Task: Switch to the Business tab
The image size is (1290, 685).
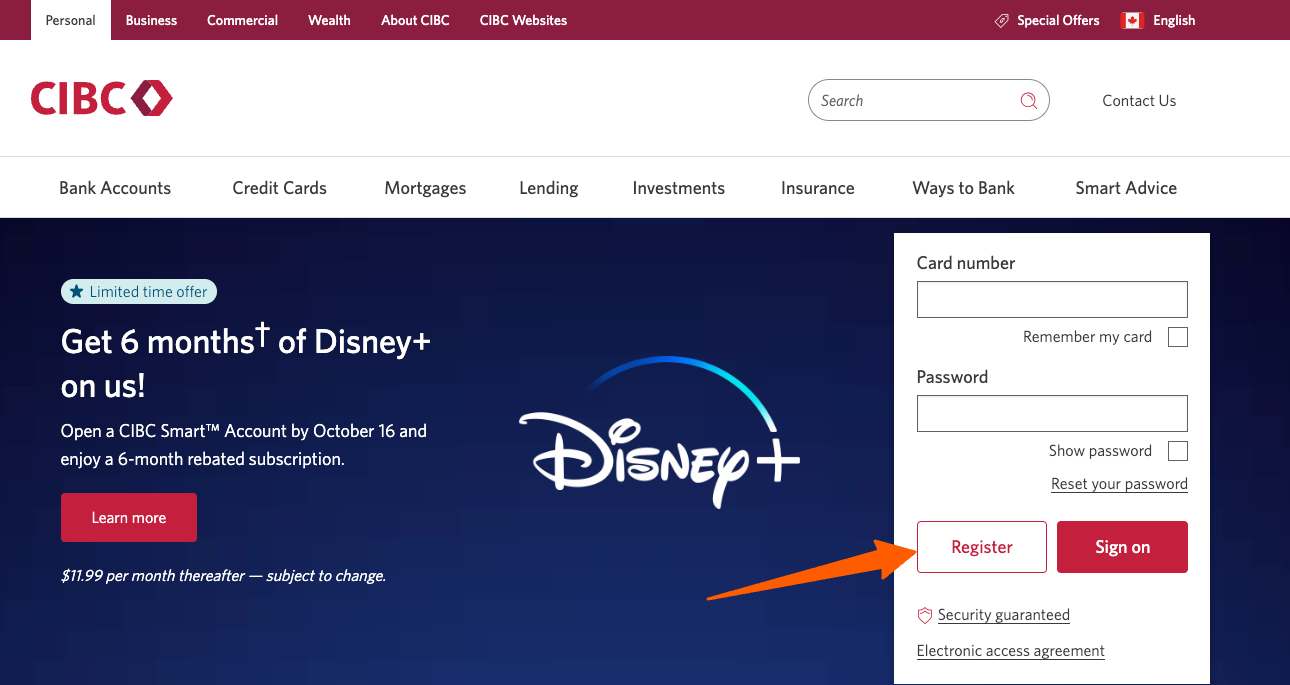Action: 150,20
